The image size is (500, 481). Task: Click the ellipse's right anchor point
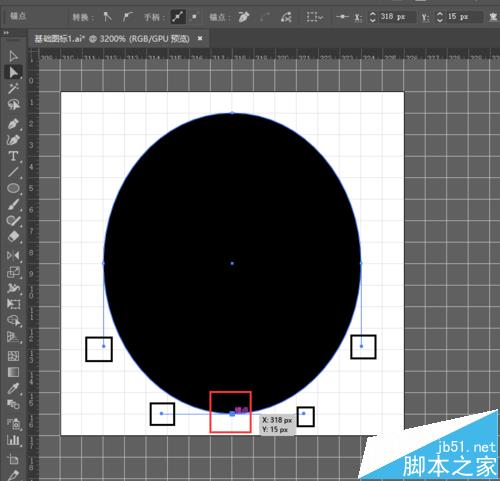[361, 263]
